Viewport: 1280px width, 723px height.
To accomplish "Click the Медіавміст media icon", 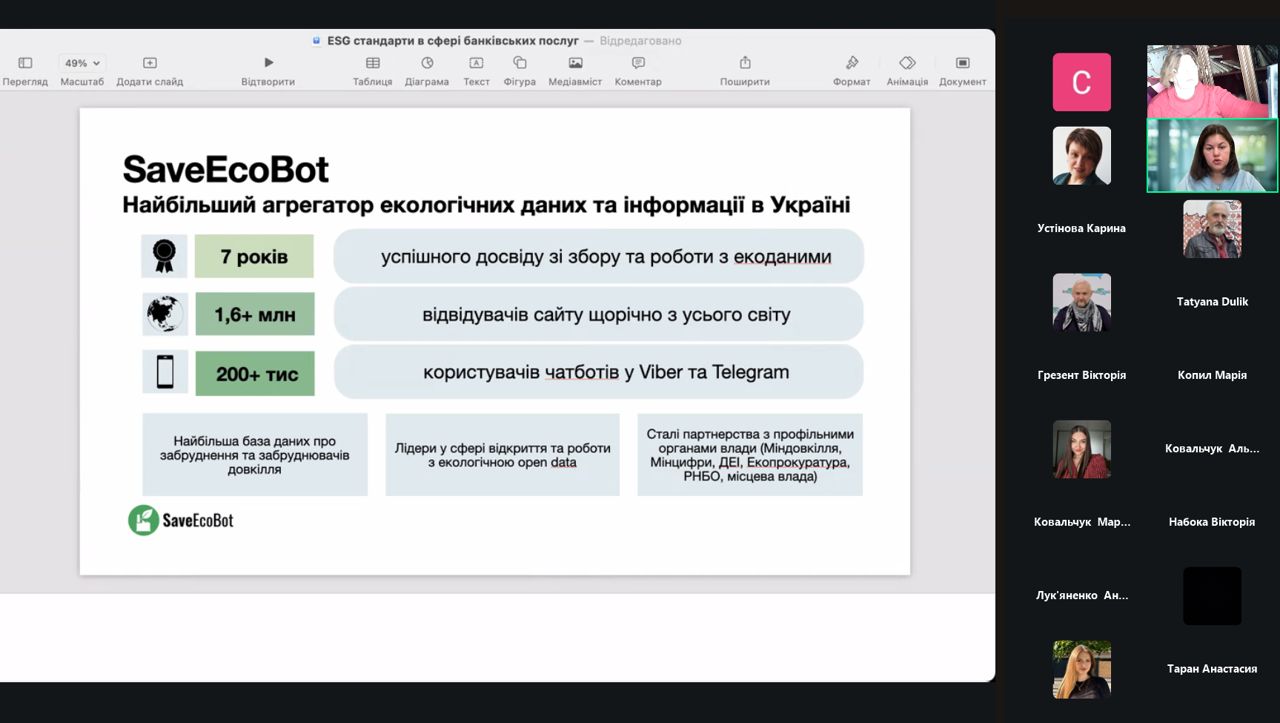I will click(575, 63).
